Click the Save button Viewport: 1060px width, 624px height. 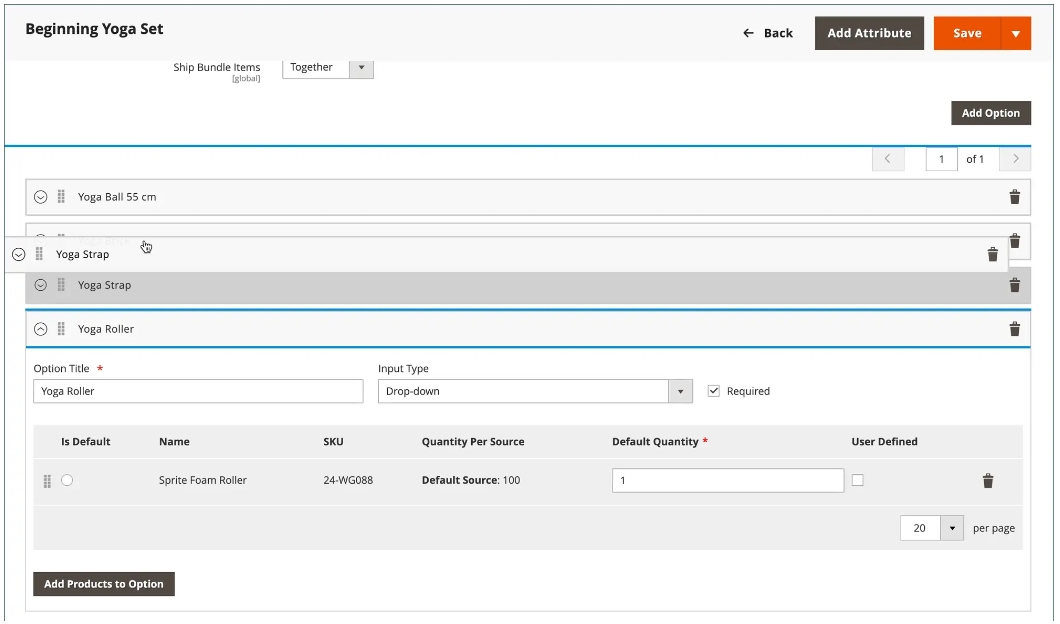tap(967, 33)
